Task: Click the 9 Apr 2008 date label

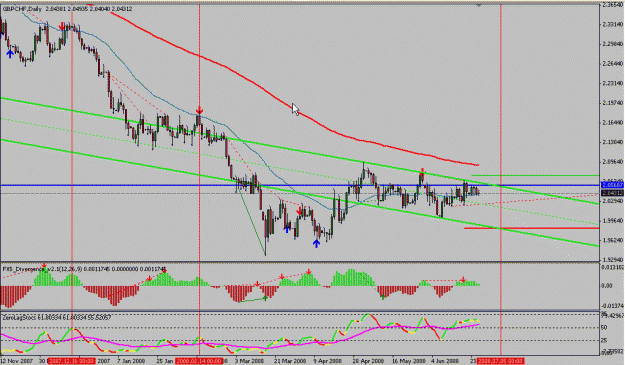Action: pos(328,361)
